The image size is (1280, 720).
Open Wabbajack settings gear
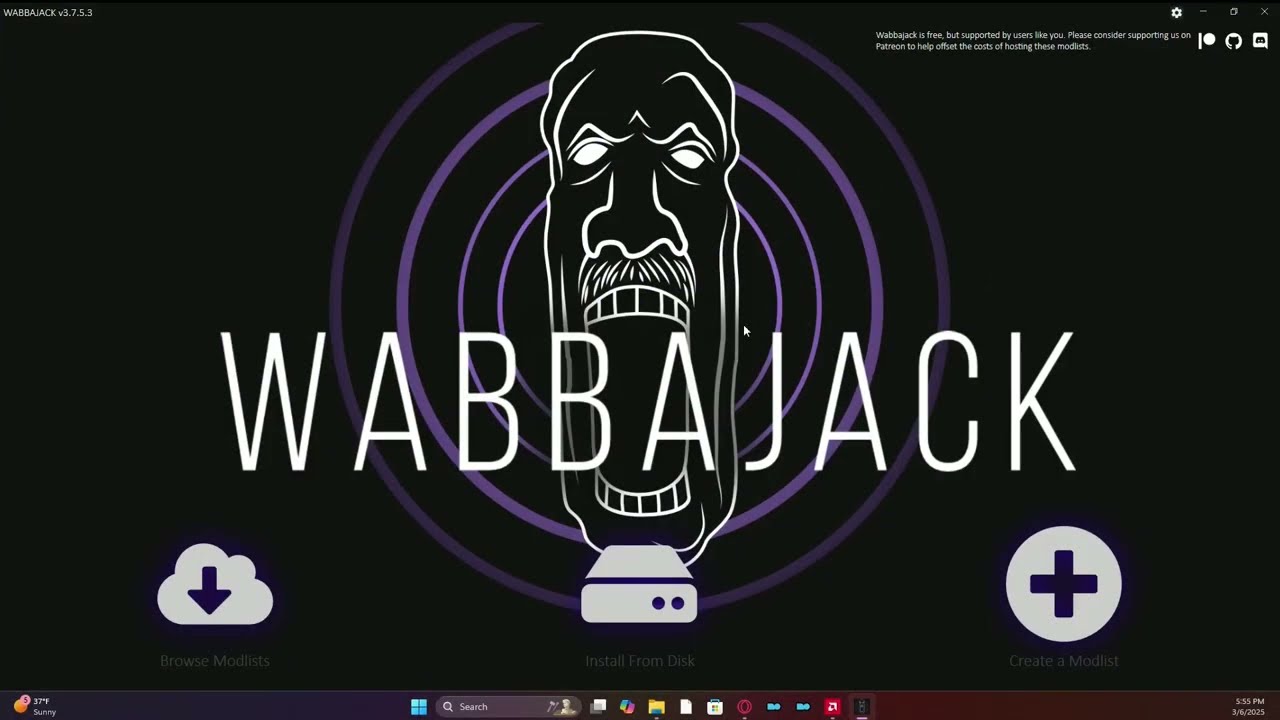point(1176,13)
